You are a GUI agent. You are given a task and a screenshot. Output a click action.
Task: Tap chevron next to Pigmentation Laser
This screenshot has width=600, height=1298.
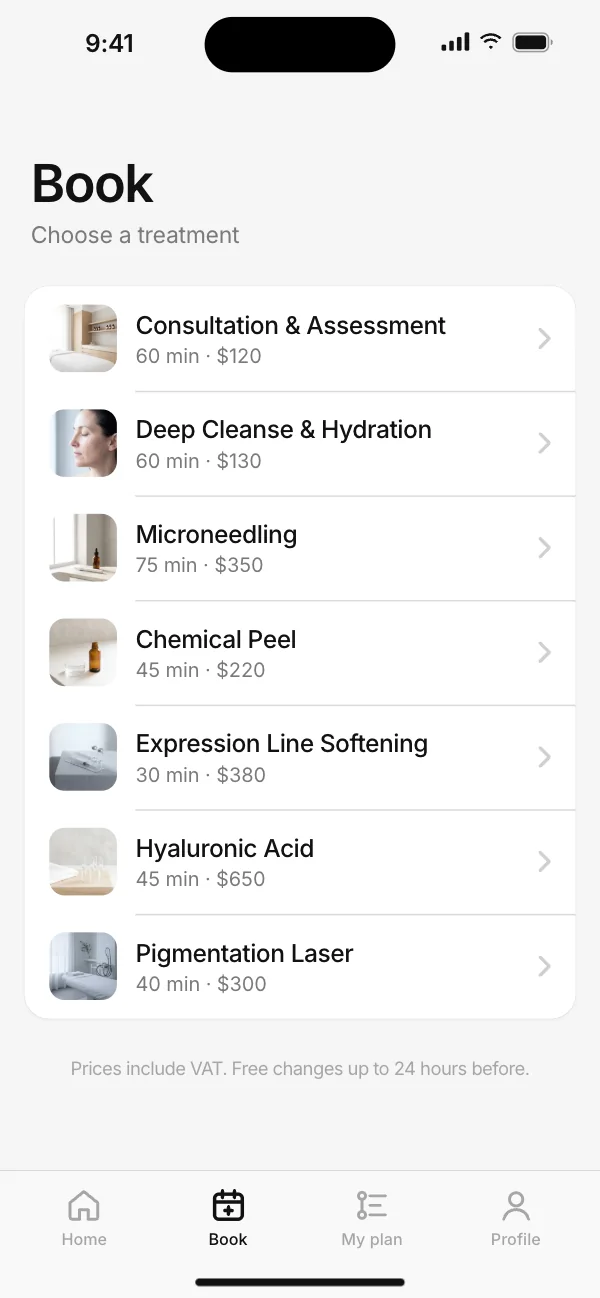(x=544, y=966)
